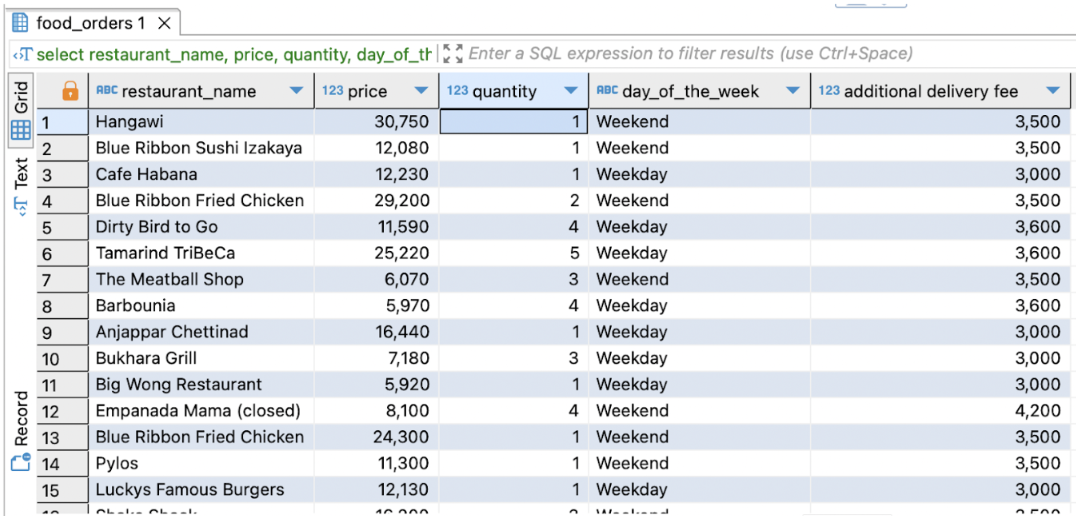Click the Anjappar Chettinad cell
This screenshot has height=516, width=1076.
point(202,332)
